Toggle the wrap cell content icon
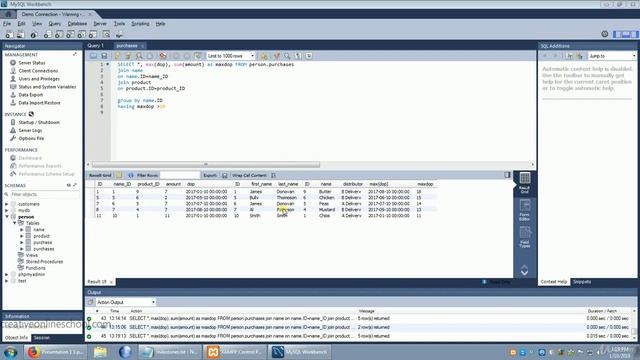The height and width of the screenshot is (360, 640). [x=273, y=176]
